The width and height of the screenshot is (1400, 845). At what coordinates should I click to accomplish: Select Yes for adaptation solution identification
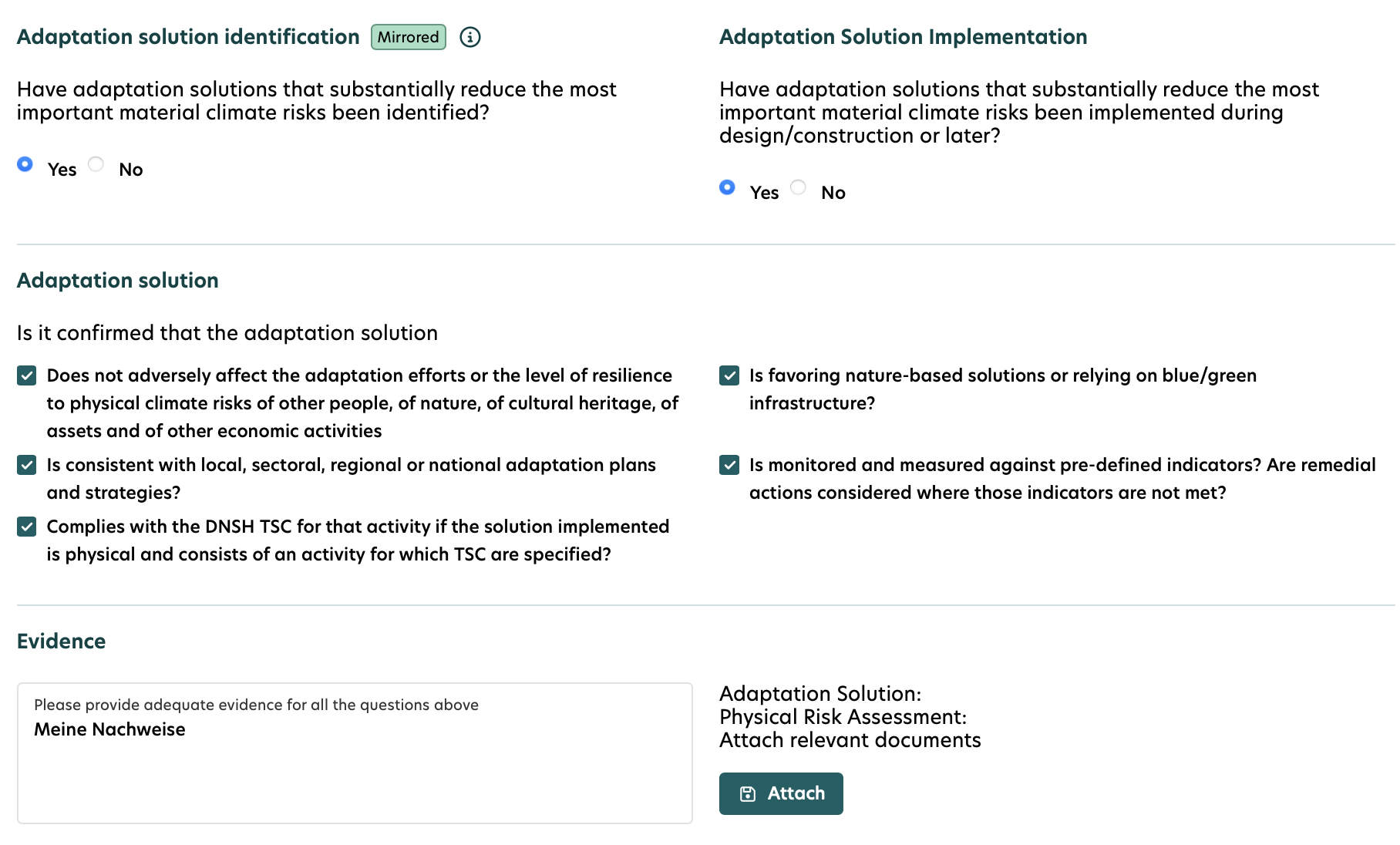tap(25, 164)
